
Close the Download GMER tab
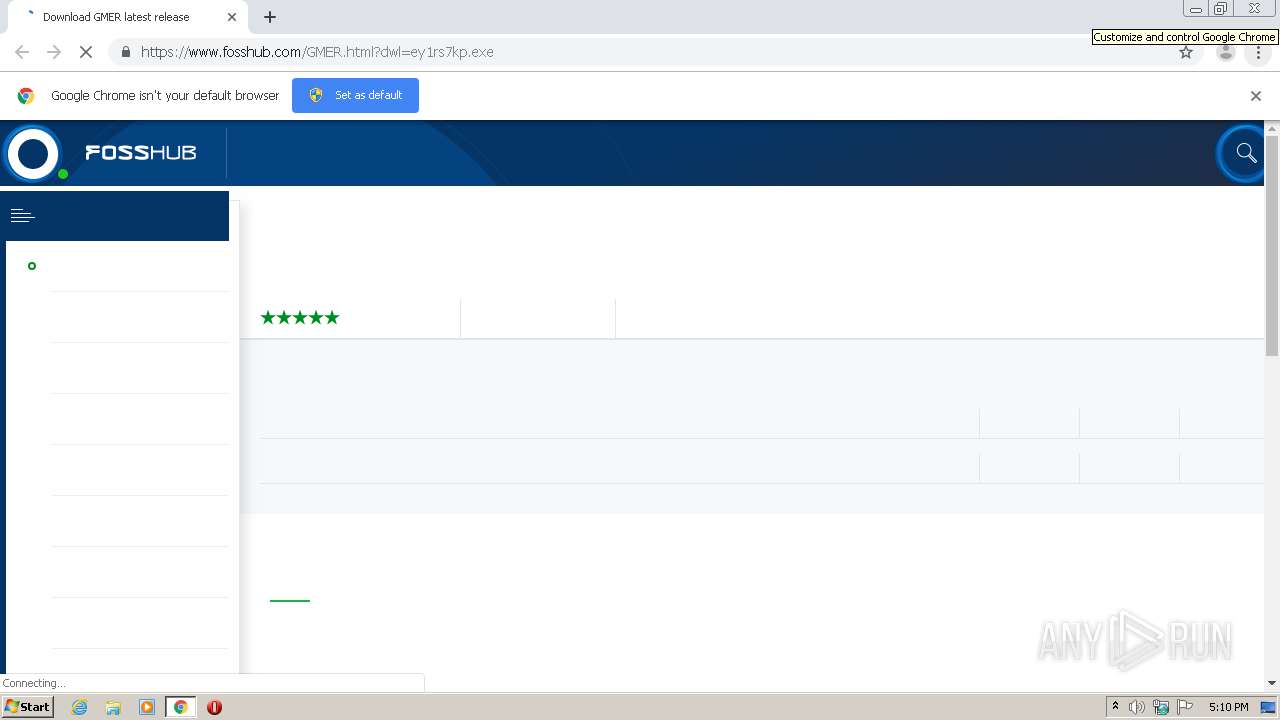click(x=232, y=17)
